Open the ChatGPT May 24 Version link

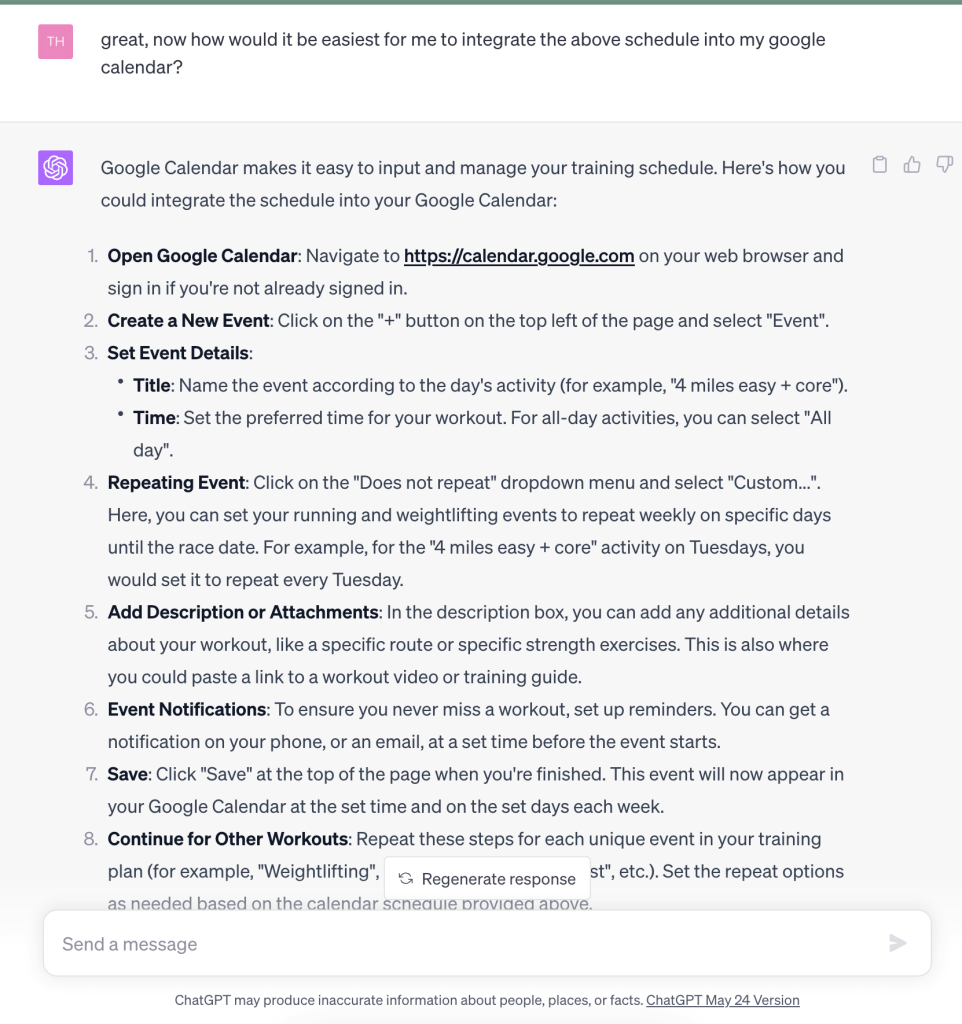pos(723,1000)
